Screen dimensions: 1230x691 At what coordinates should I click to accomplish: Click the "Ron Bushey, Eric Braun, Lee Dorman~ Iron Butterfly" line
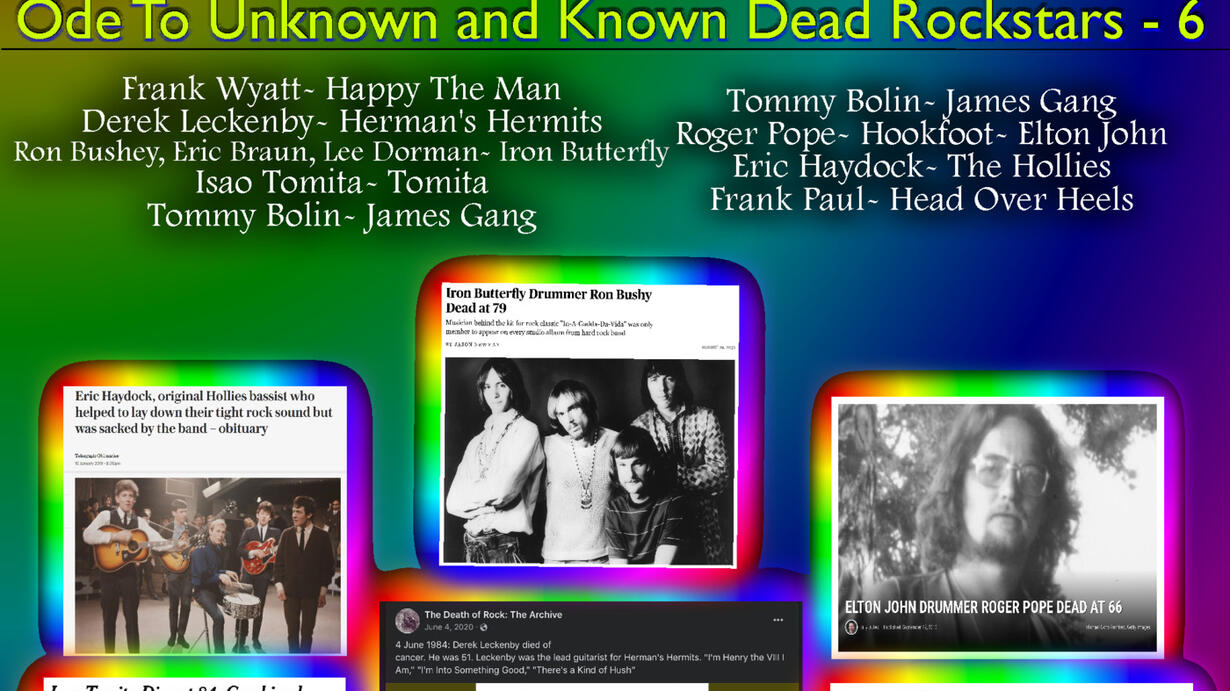(341, 152)
